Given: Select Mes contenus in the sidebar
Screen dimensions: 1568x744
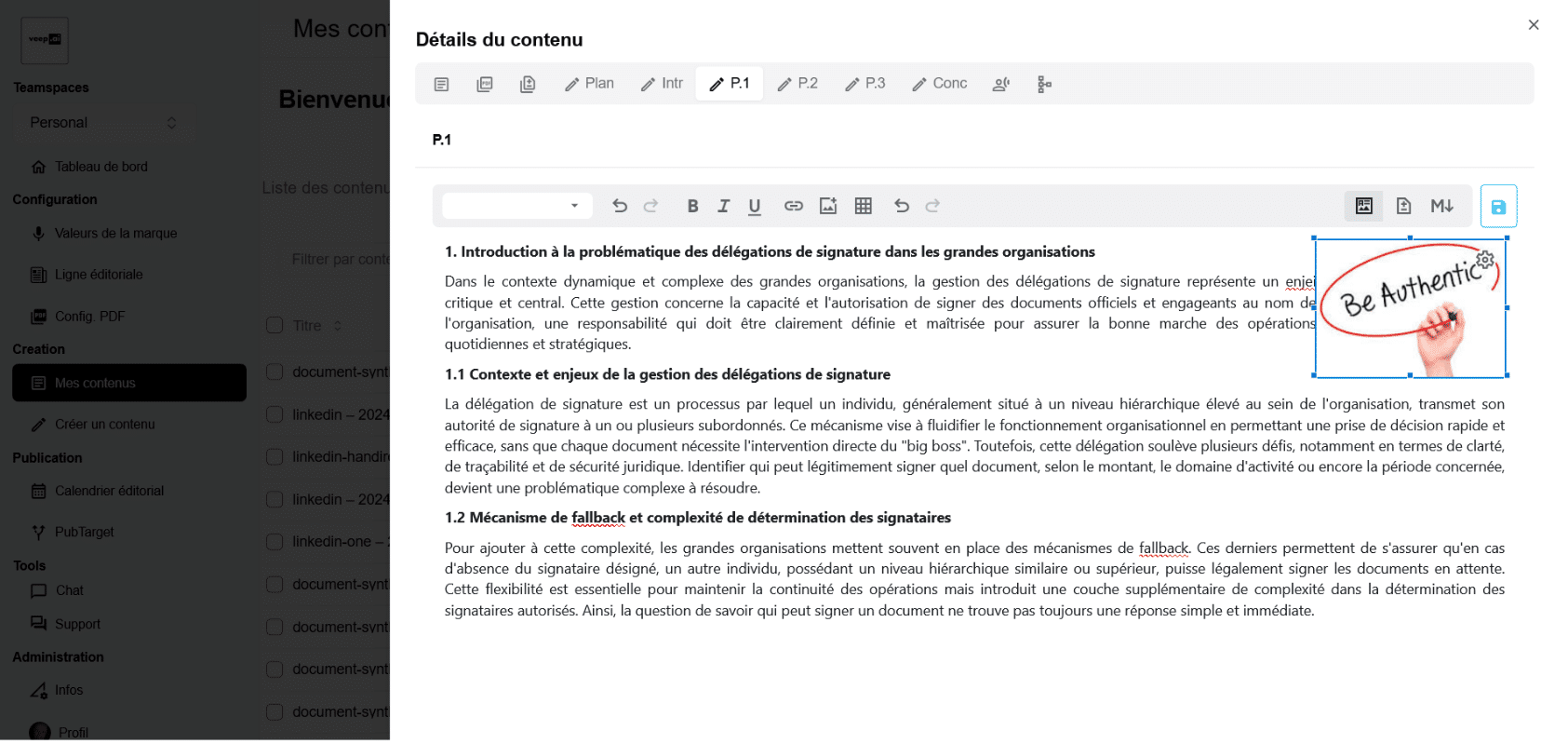Looking at the screenshot, I should (x=129, y=383).
